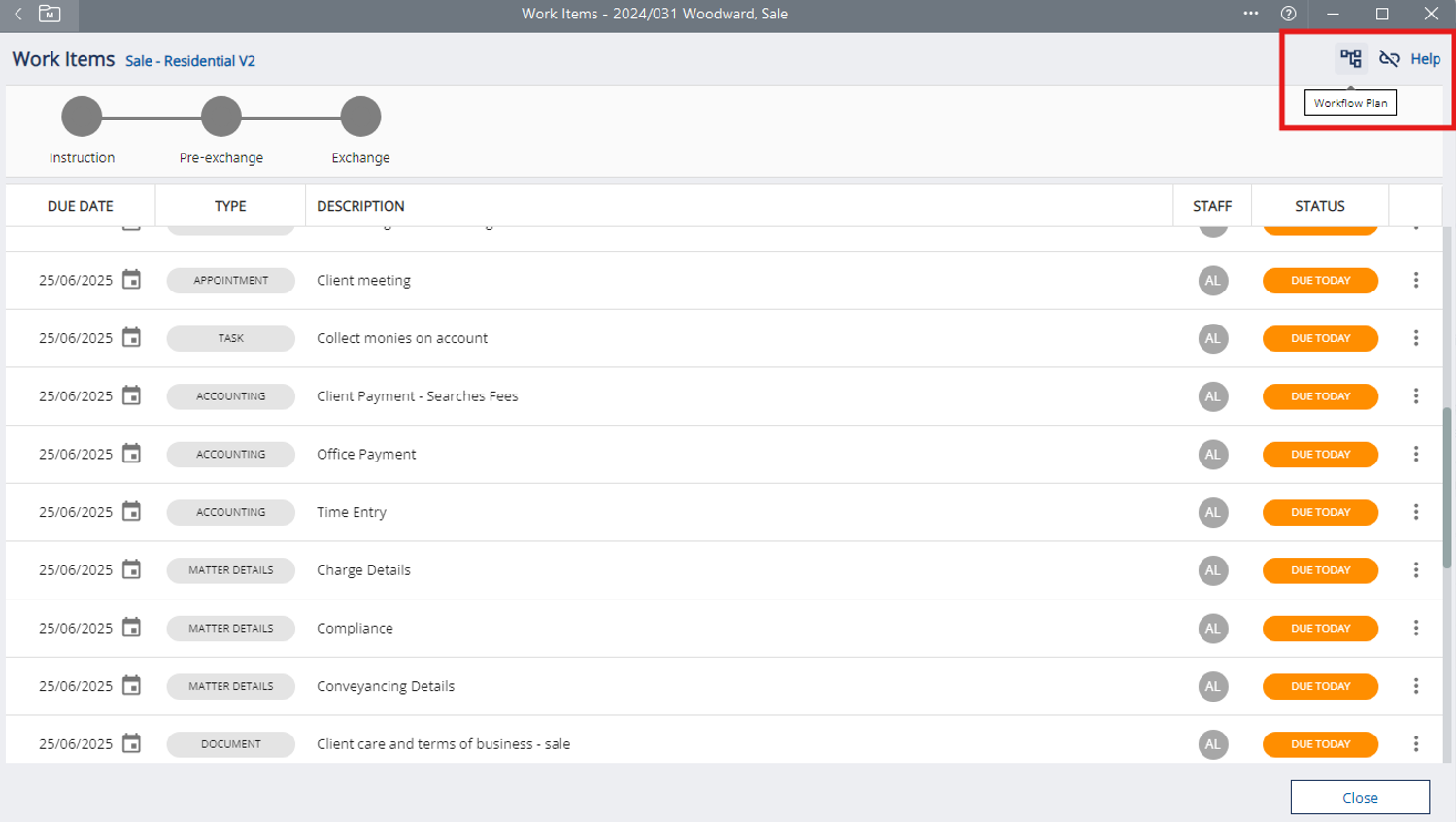Open the Help link
This screenshot has width=1456, height=822.
[1425, 59]
